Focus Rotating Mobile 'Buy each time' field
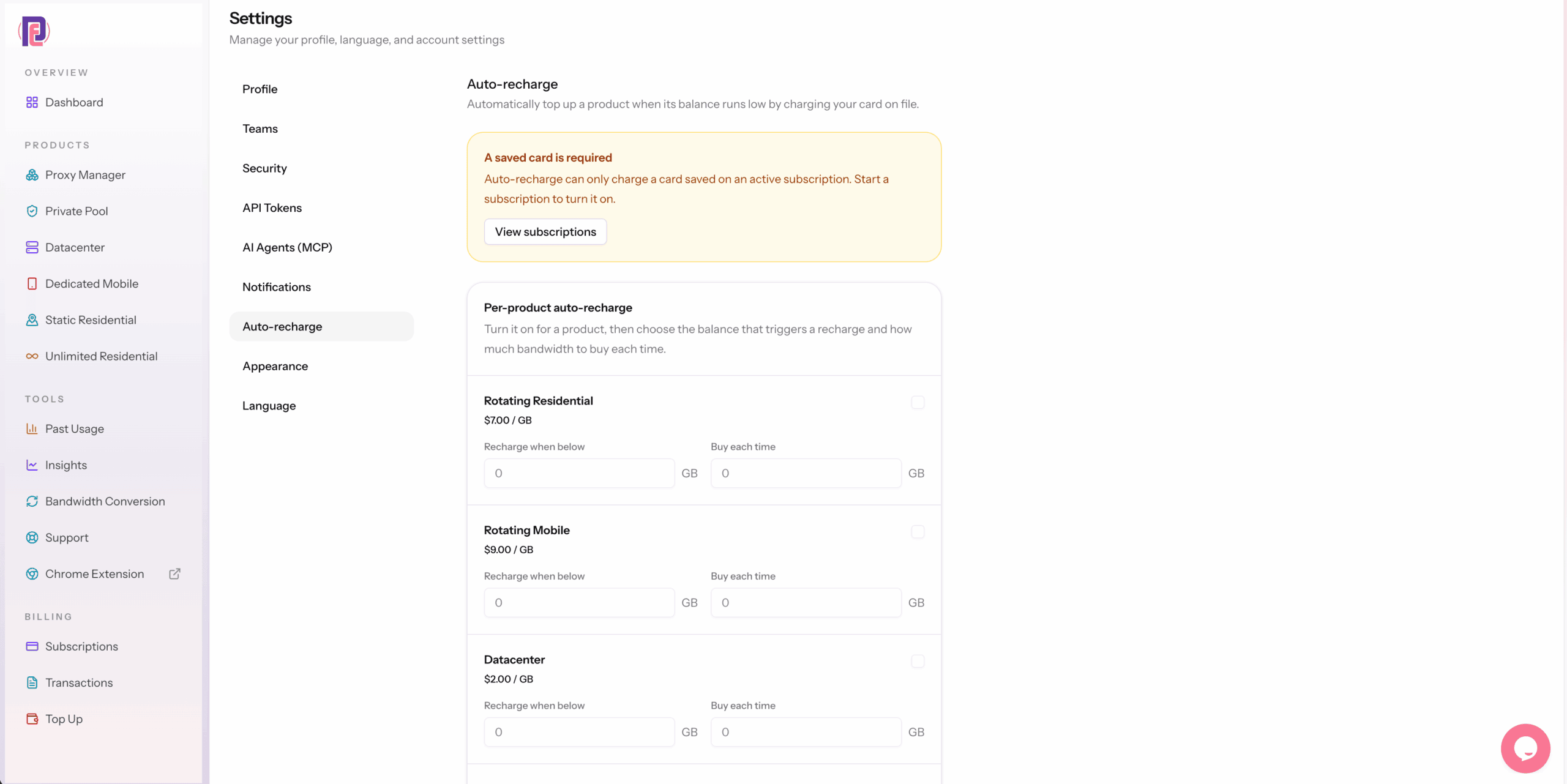 [x=806, y=603]
